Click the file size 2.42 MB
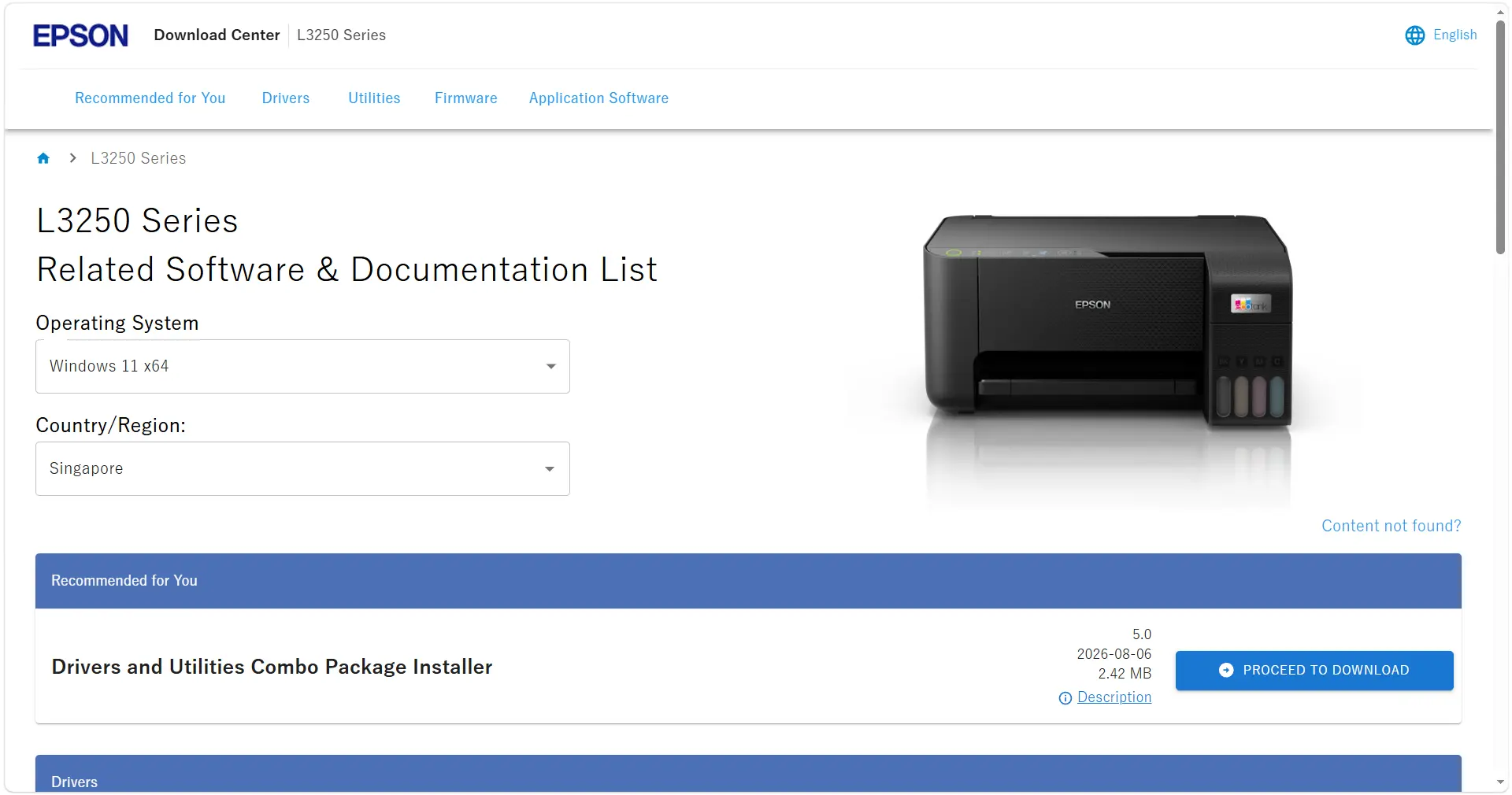Screen dimensions: 1512x795 pyautogui.click(x=1125, y=674)
